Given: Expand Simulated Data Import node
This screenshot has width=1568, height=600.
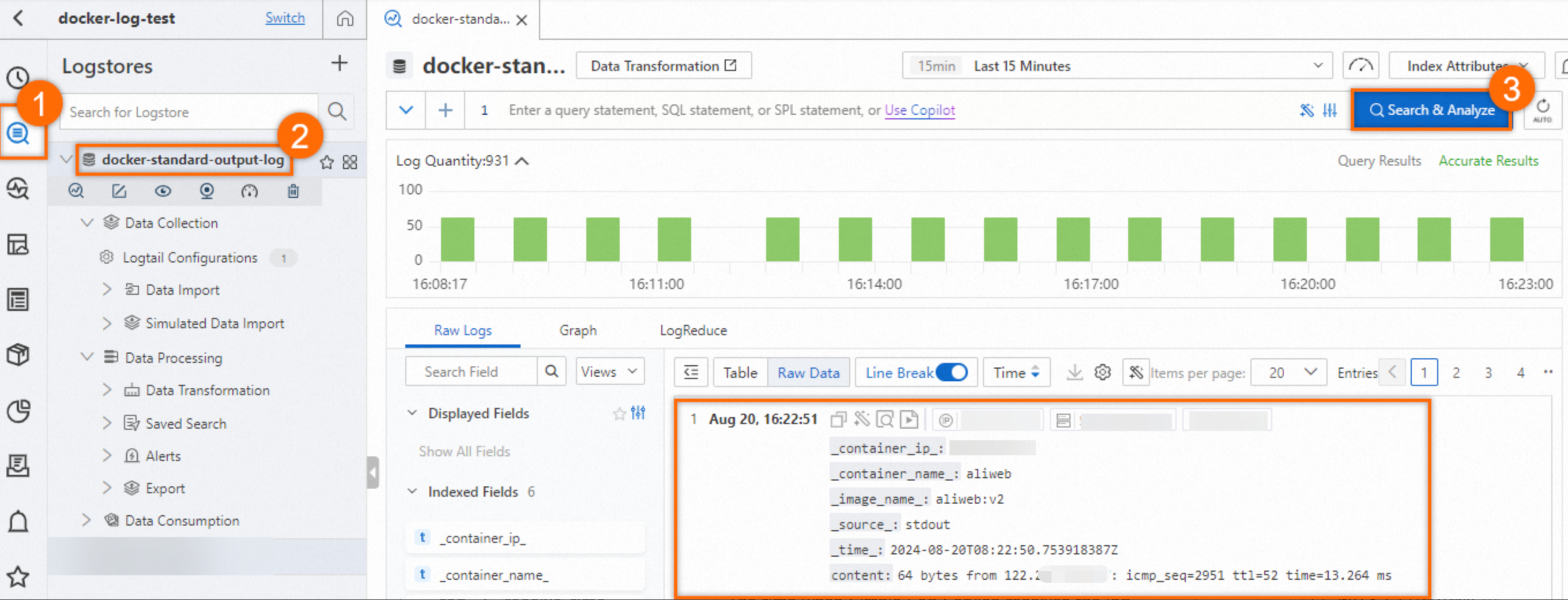Looking at the screenshot, I should (x=107, y=324).
